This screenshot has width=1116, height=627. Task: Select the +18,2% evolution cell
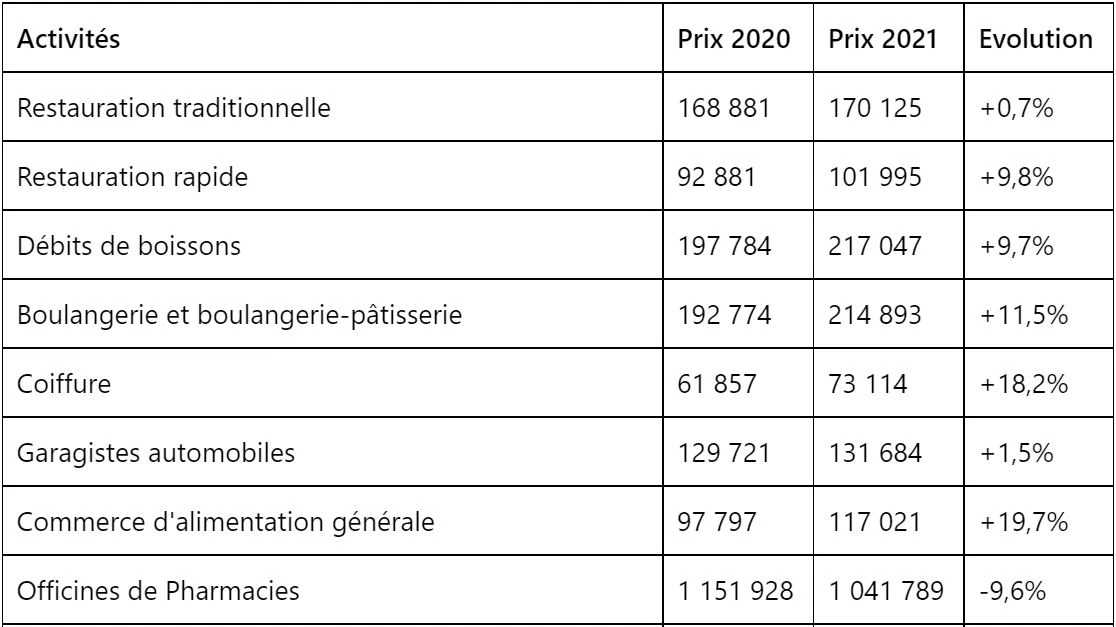pyautogui.click(x=1038, y=384)
